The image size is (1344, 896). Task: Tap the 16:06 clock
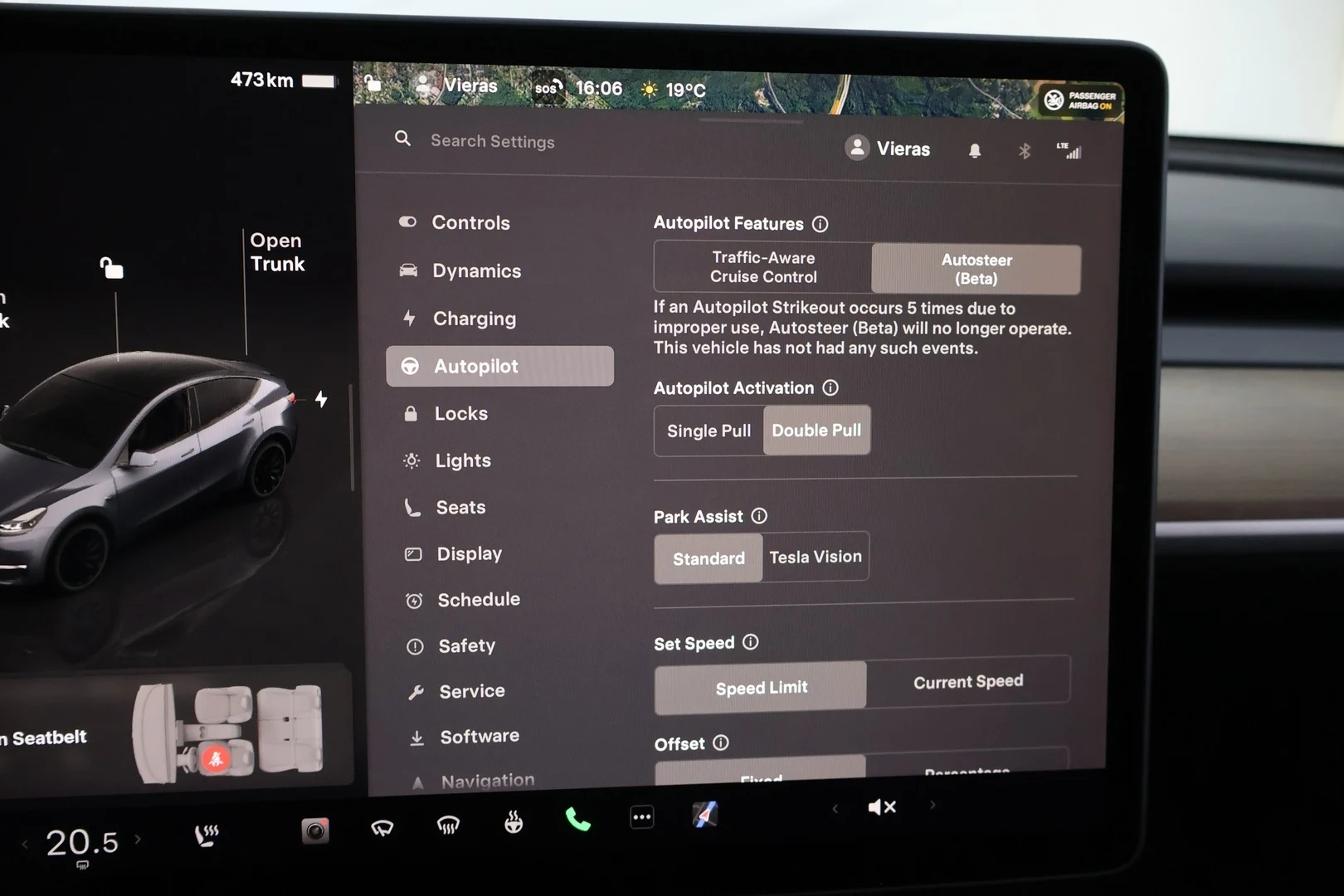(599, 88)
